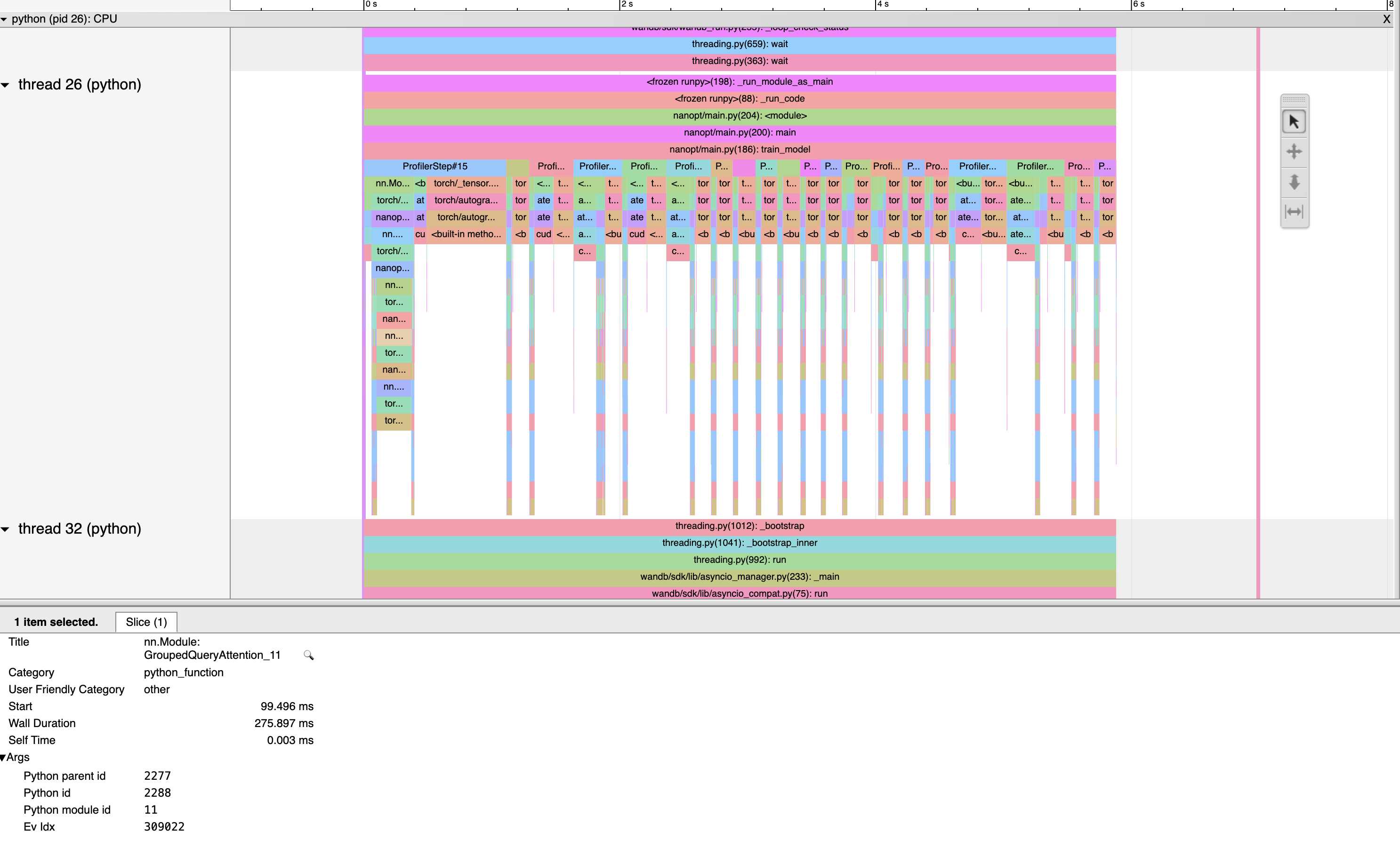Collapse thread 32 (python) track
Image resolution: width=1400 pixels, height=848 pixels.
(x=6, y=529)
